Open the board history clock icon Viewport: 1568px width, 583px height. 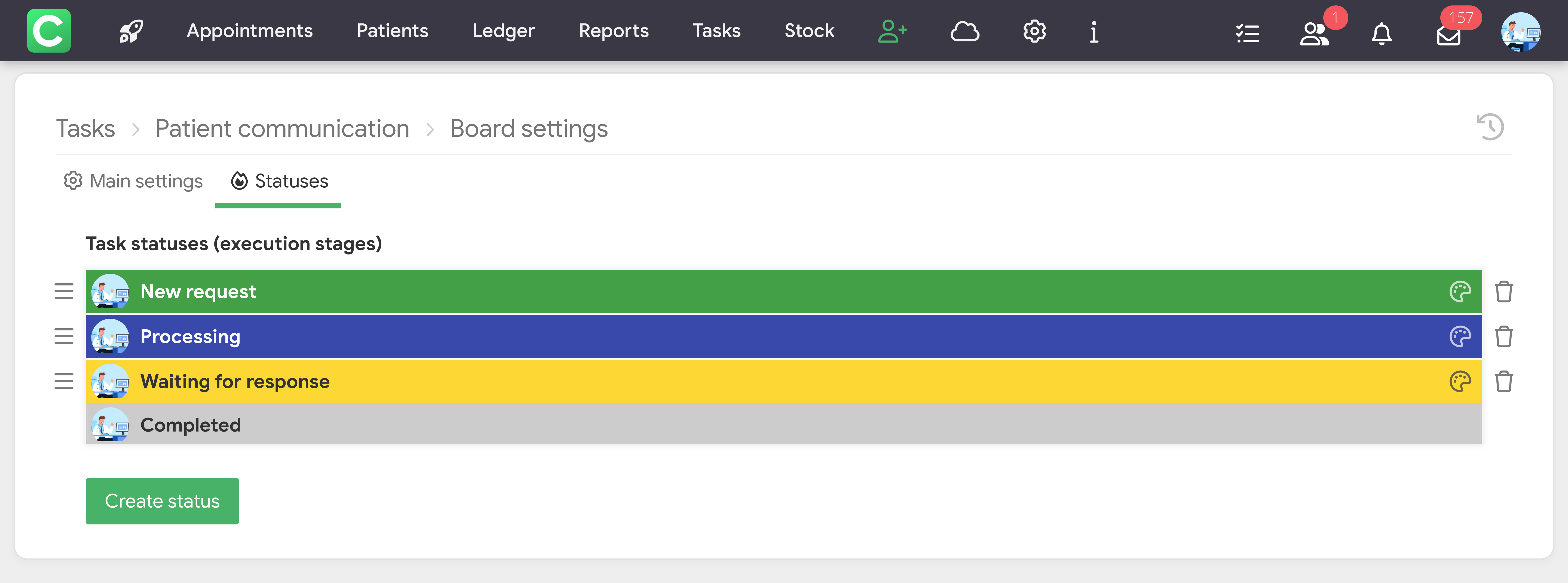tap(1490, 127)
